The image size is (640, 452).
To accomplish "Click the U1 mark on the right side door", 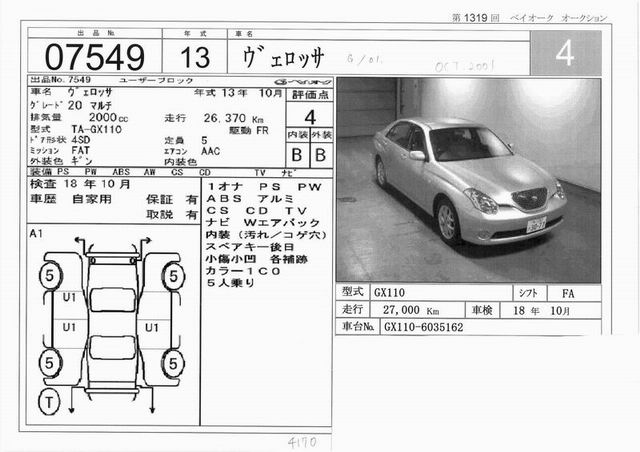I will pyautogui.click(x=152, y=327).
